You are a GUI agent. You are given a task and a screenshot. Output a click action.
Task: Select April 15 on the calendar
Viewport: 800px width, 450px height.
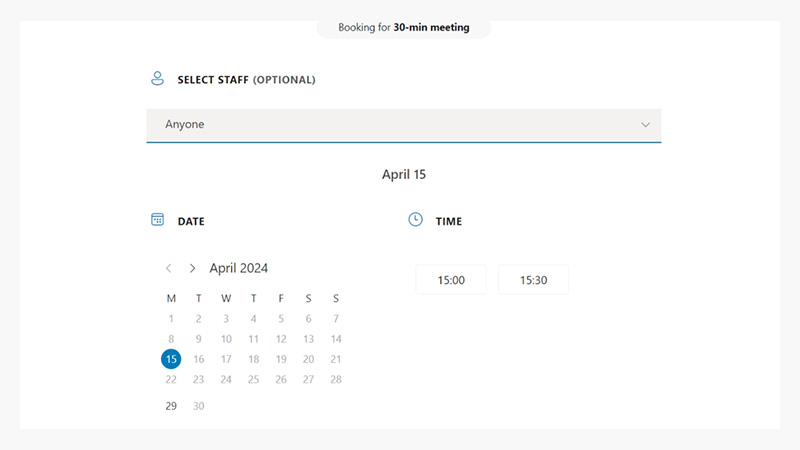click(x=171, y=359)
